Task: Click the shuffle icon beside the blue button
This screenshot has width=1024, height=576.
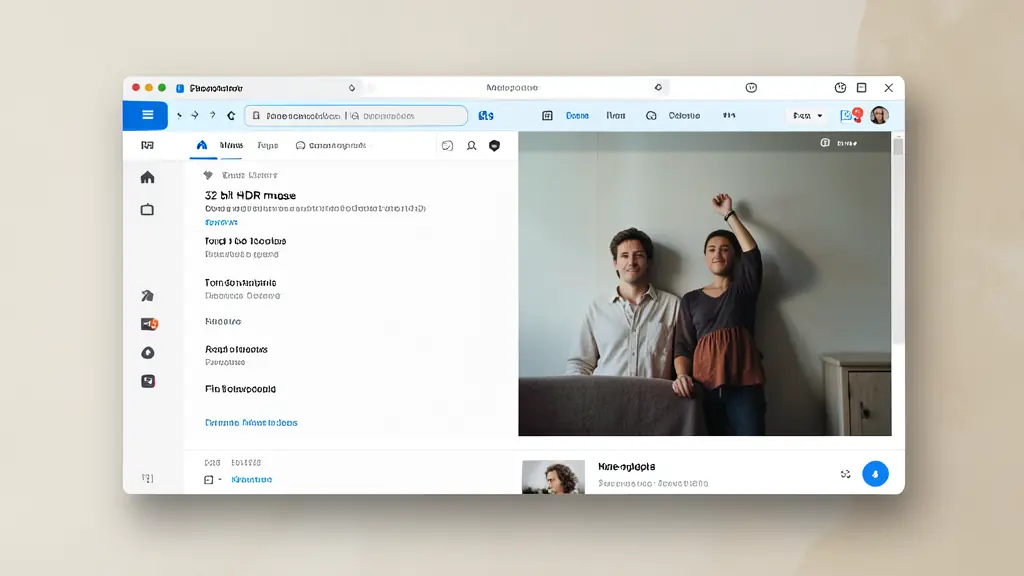Action: click(x=846, y=474)
